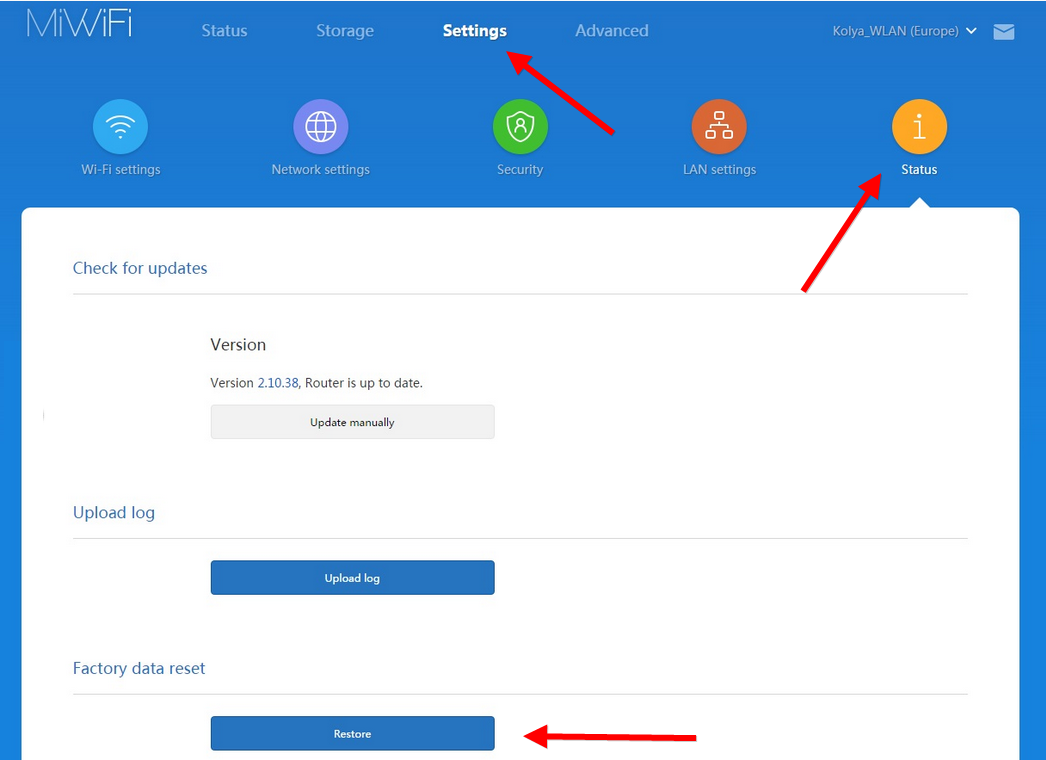Click the "LAN settings" text label
The image size is (1046, 760).
(x=719, y=170)
